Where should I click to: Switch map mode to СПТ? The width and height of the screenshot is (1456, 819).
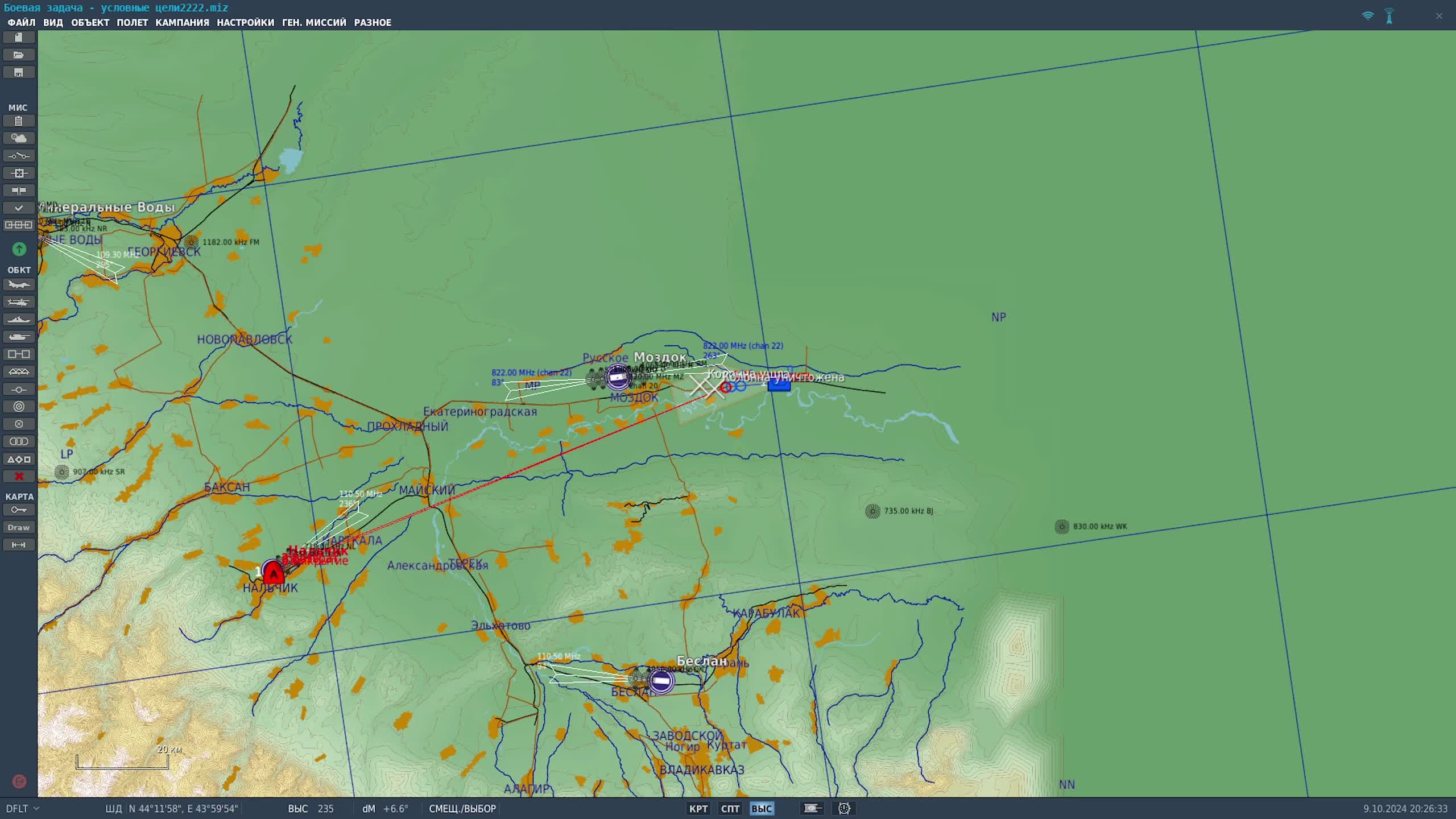[730, 809]
